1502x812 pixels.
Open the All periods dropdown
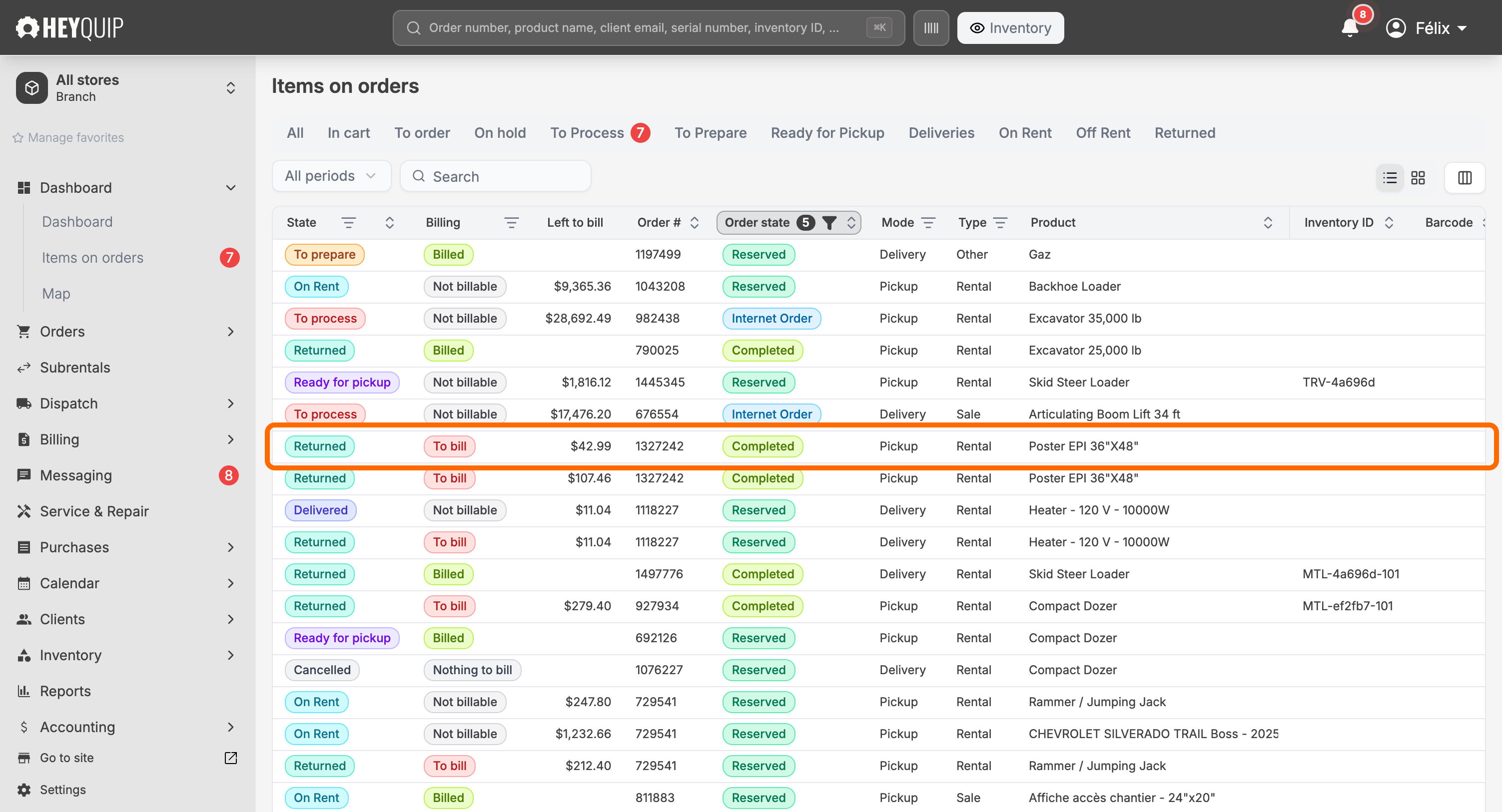[331, 175]
